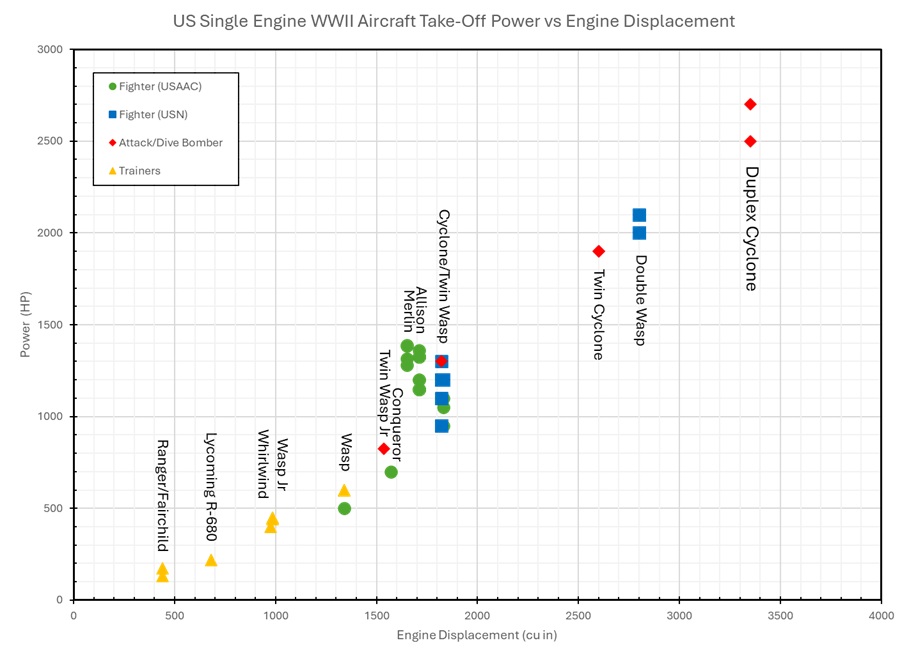Click the Fighter (USN) legend entry text
Viewport: 909px width, 659px height.
(153, 115)
